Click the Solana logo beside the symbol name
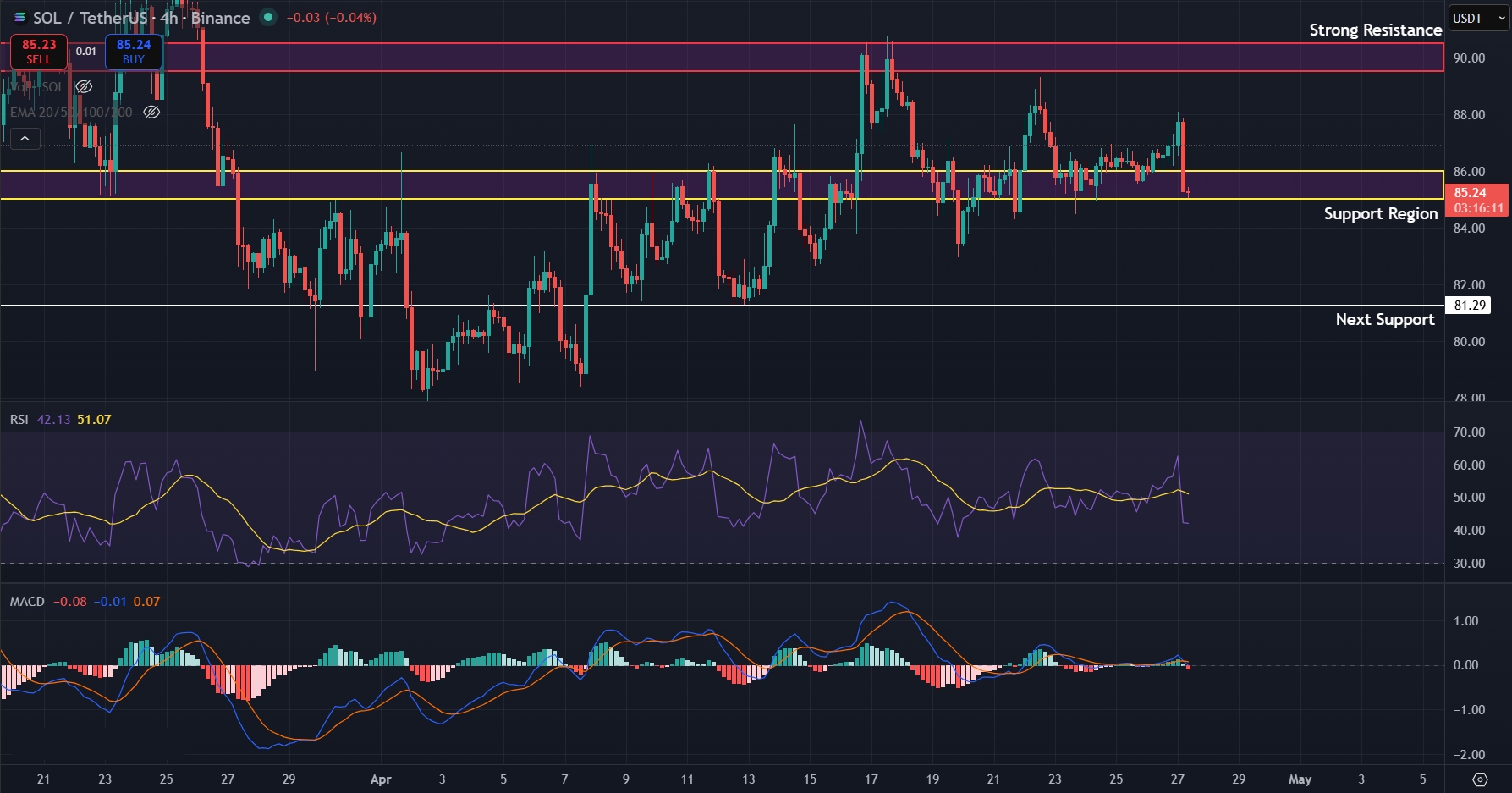The width and height of the screenshot is (1512, 793). (x=20, y=18)
